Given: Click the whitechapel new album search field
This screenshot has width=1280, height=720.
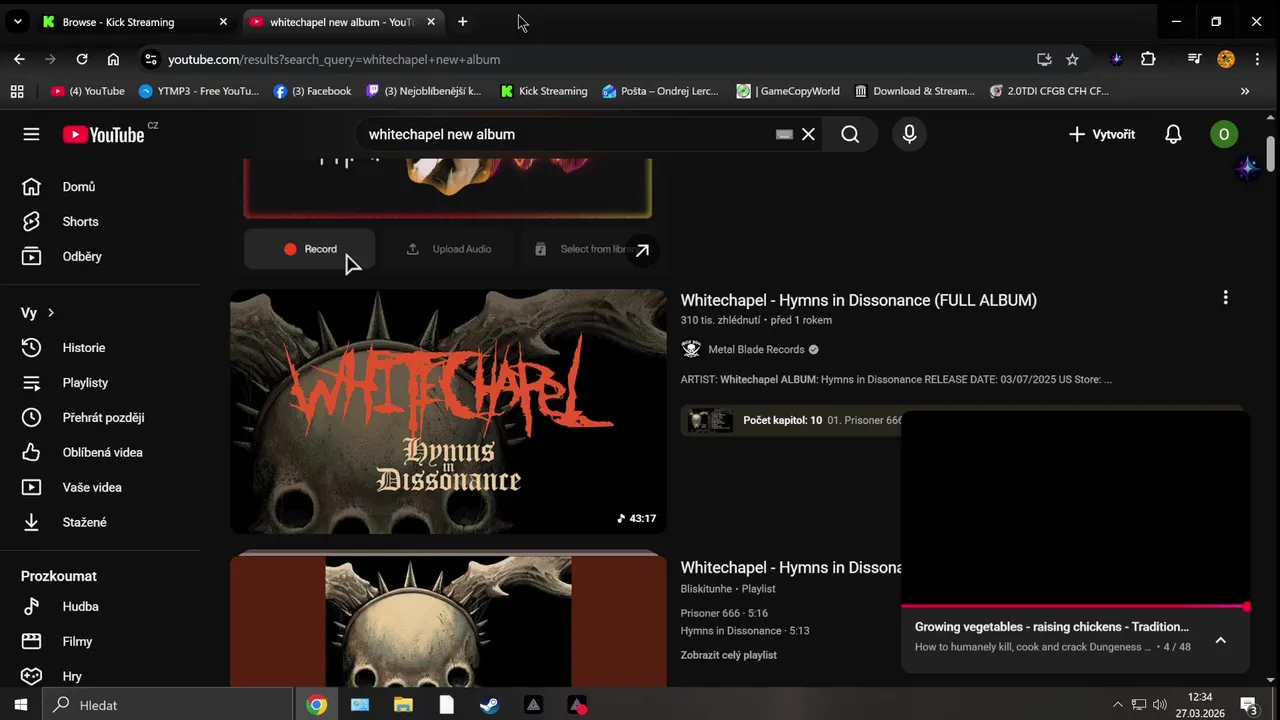Looking at the screenshot, I should [568, 134].
